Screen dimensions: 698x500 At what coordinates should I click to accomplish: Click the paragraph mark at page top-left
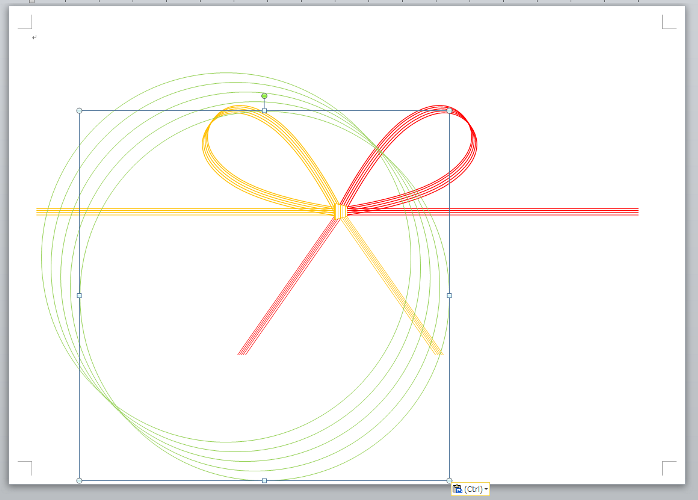click(x=34, y=37)
